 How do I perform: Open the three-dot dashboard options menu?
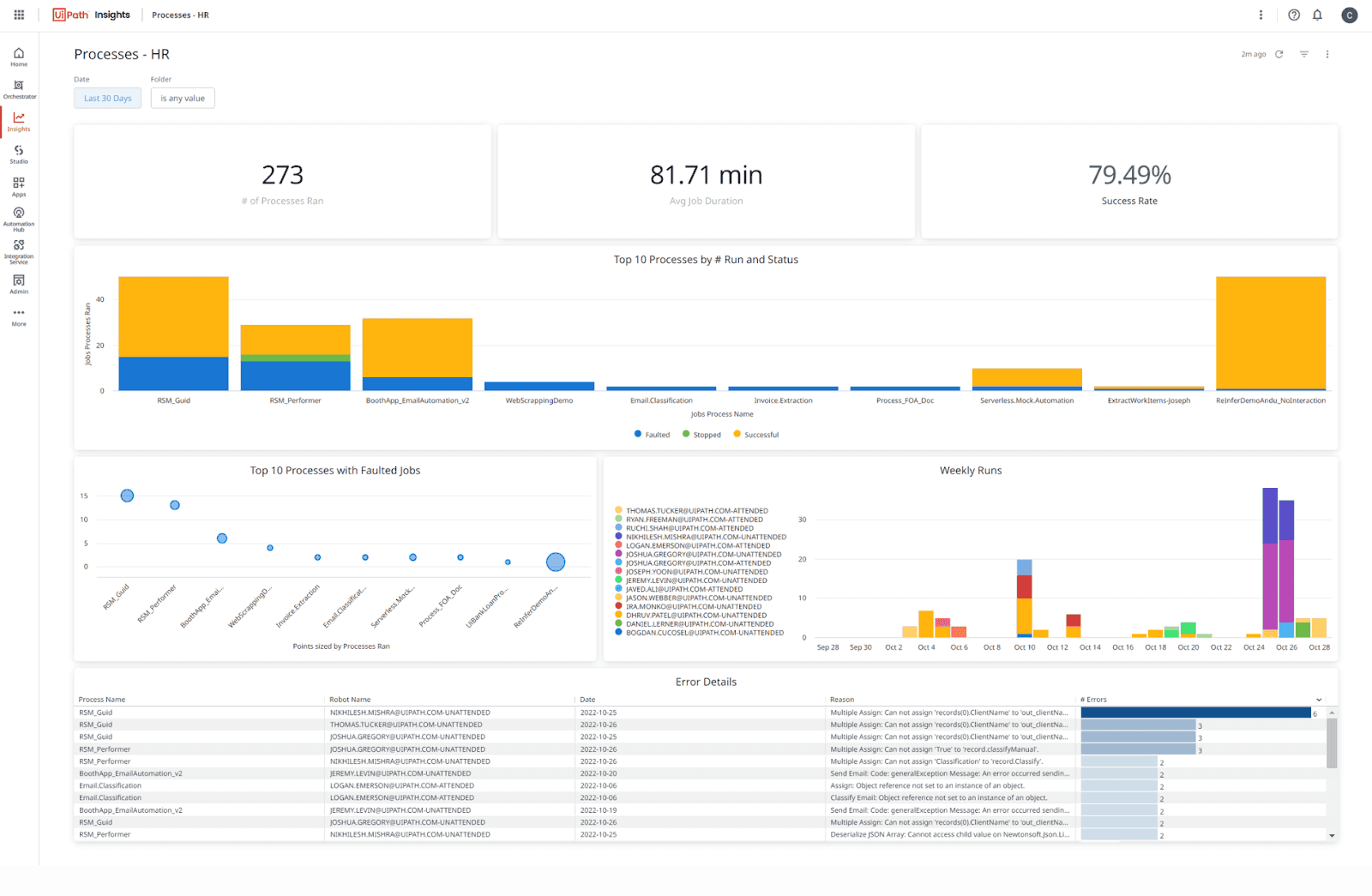pyautogui.click(x=1327, y=53)
